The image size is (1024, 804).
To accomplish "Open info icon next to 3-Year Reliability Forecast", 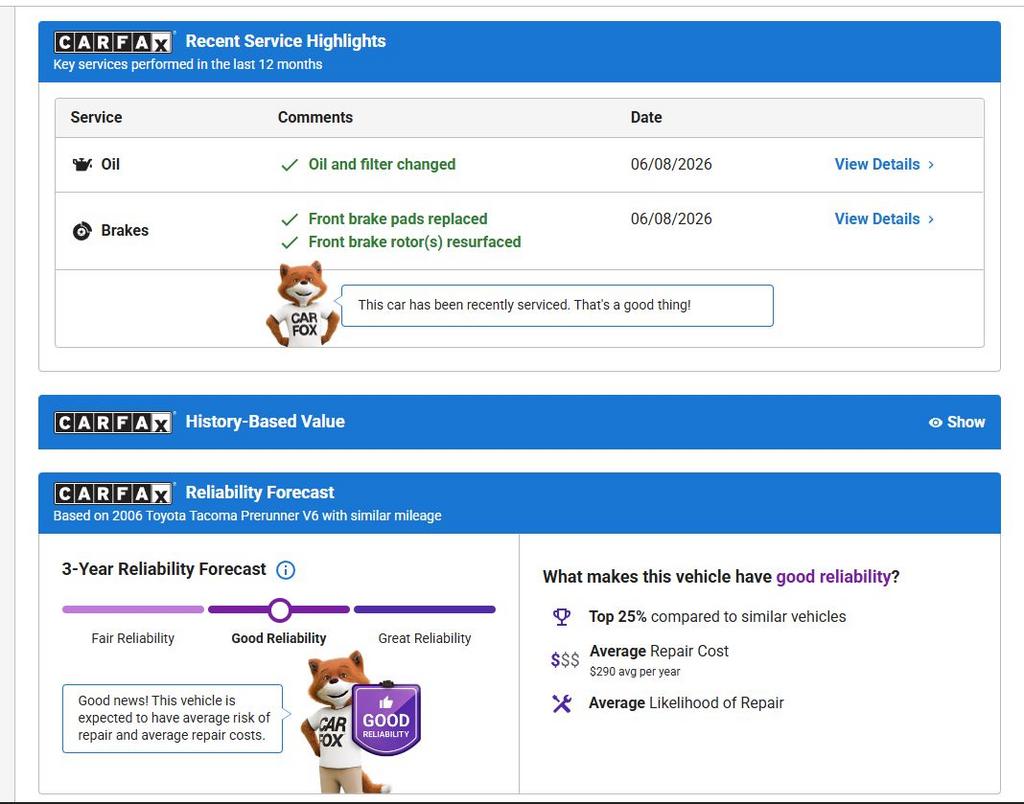I will click(285, 570).
